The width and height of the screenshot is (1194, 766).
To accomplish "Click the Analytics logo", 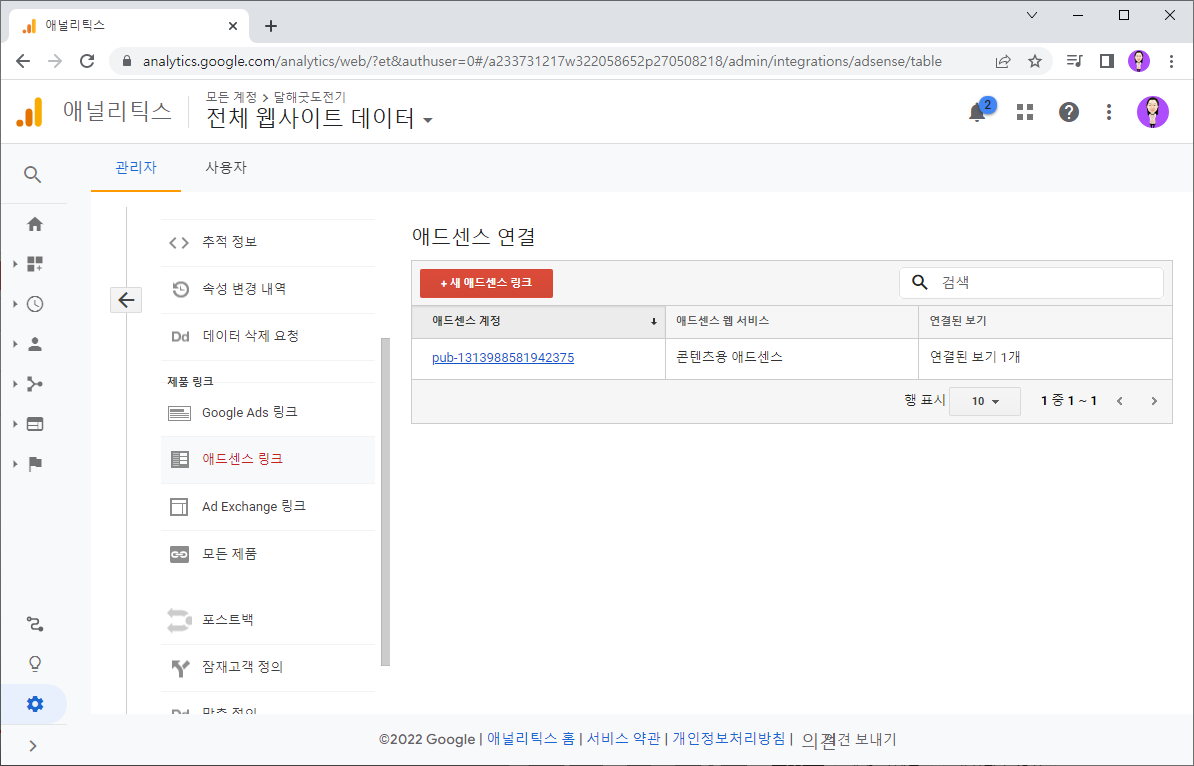I will 30,112.
